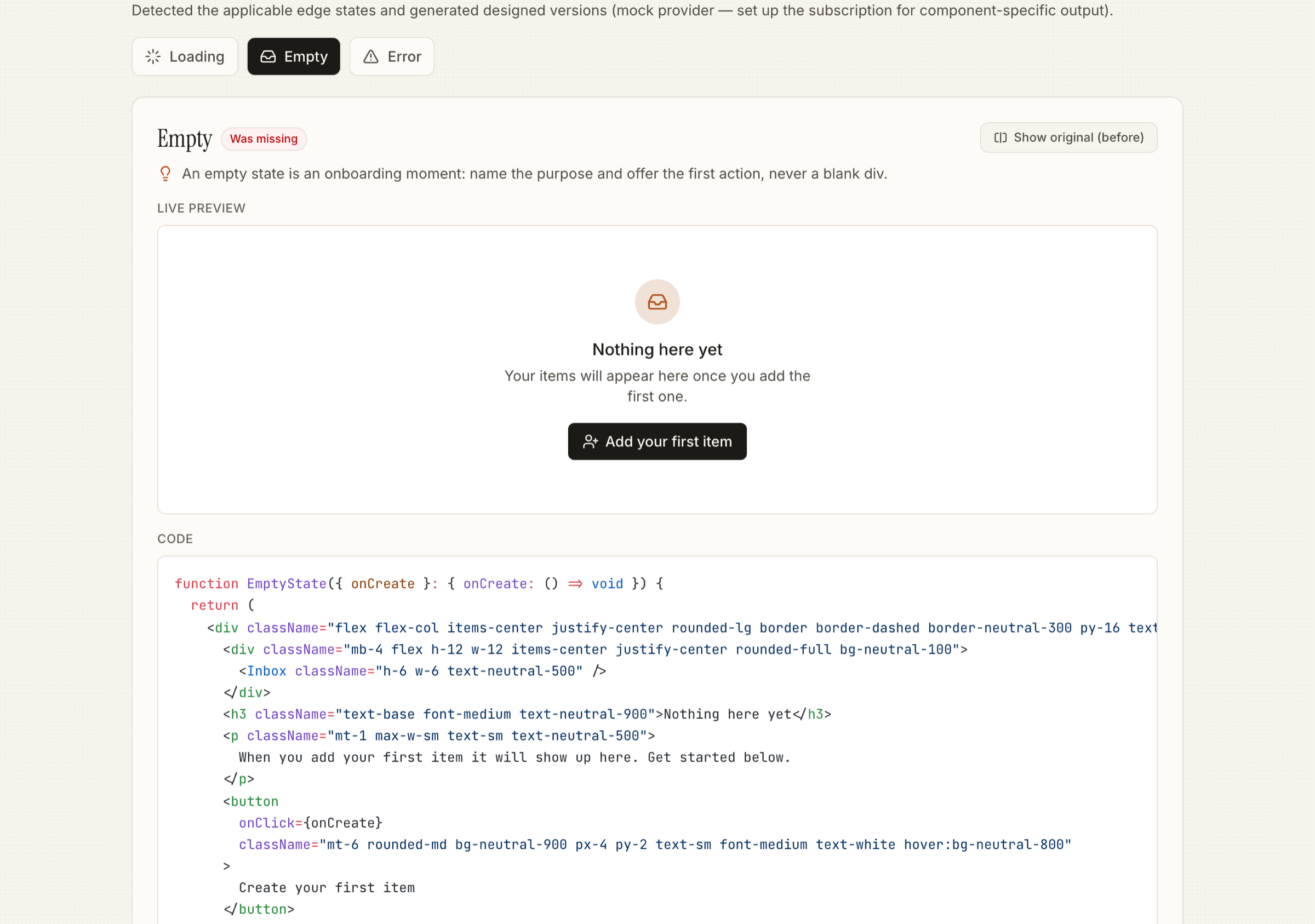Click the Inbox className code line
Image resolution: width=1315 pixels, height=924 pixels.
tap(422, 671)
